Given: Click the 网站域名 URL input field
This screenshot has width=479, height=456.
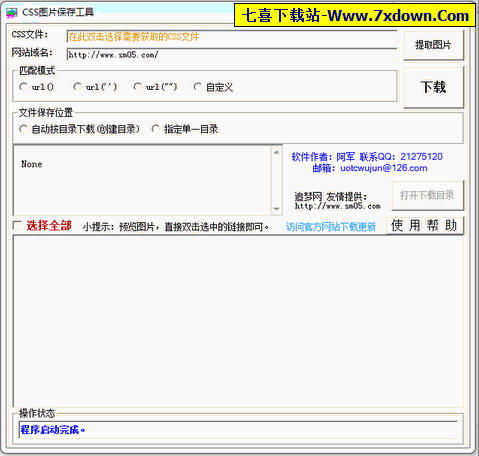Looking at the screenshot, I should point(232,55).
